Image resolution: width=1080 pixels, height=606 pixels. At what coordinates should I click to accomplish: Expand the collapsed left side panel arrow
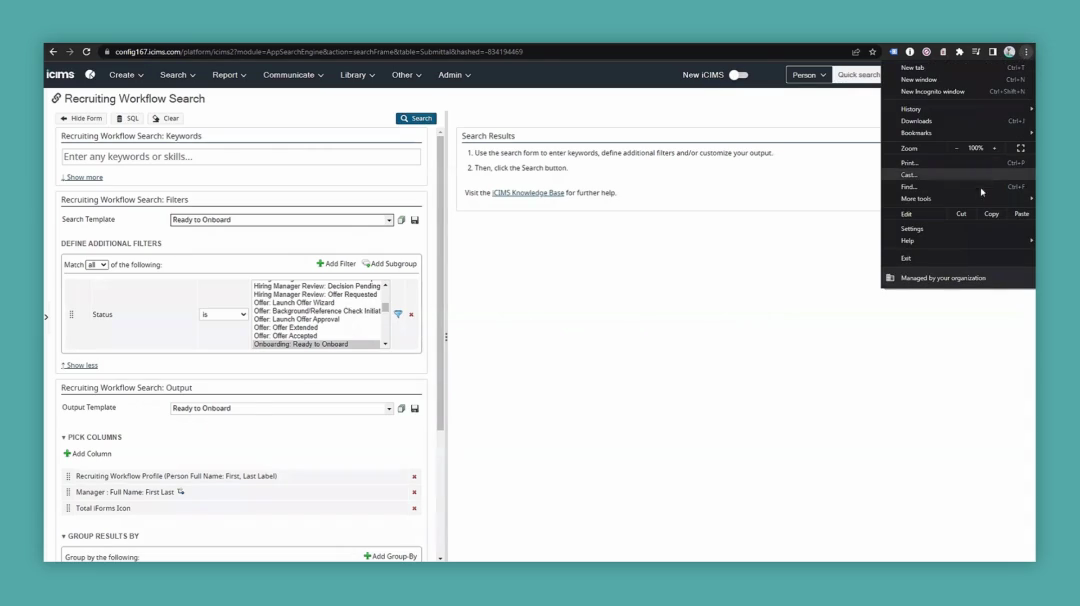46,317
